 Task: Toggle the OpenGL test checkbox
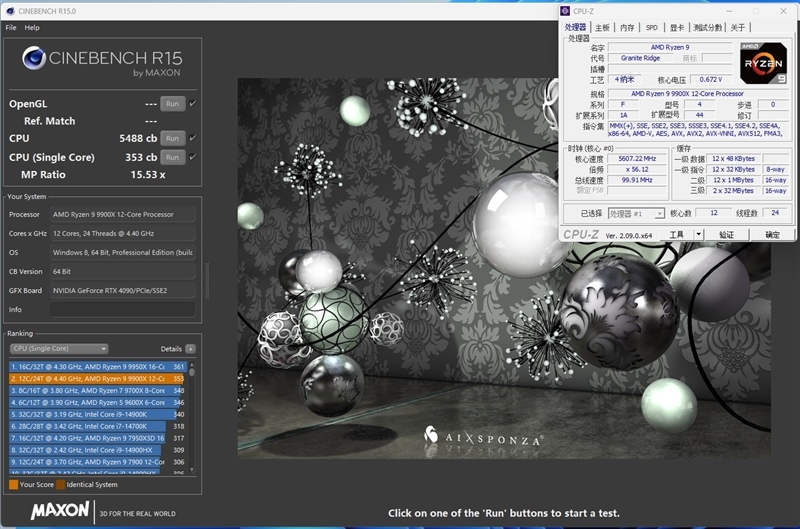tap(192, 103)
